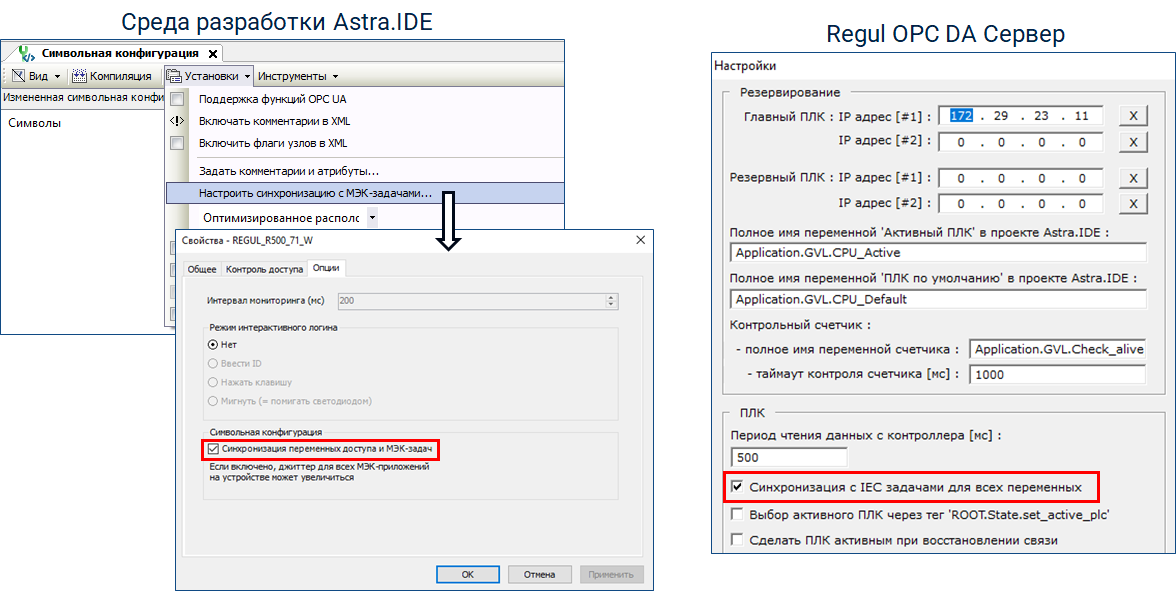Uncheck Синхронизация с IEC задачами для всех переменных
The height and width of the screenshot is (591, 1176).
click(737, 487)
